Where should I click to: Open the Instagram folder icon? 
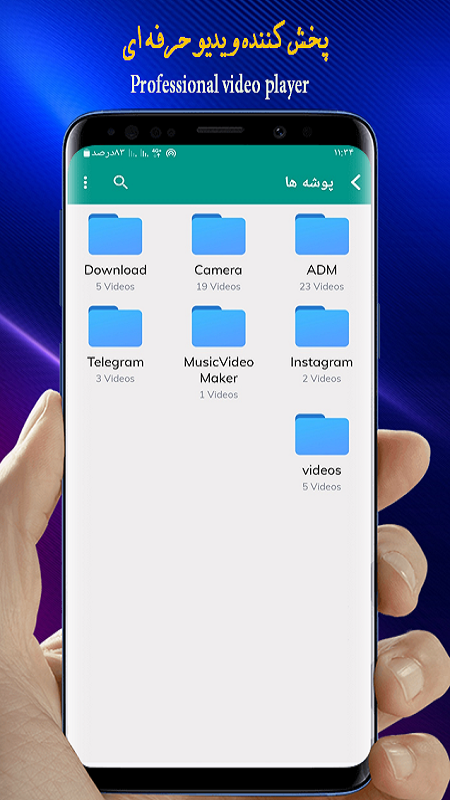tap(322, 327)
